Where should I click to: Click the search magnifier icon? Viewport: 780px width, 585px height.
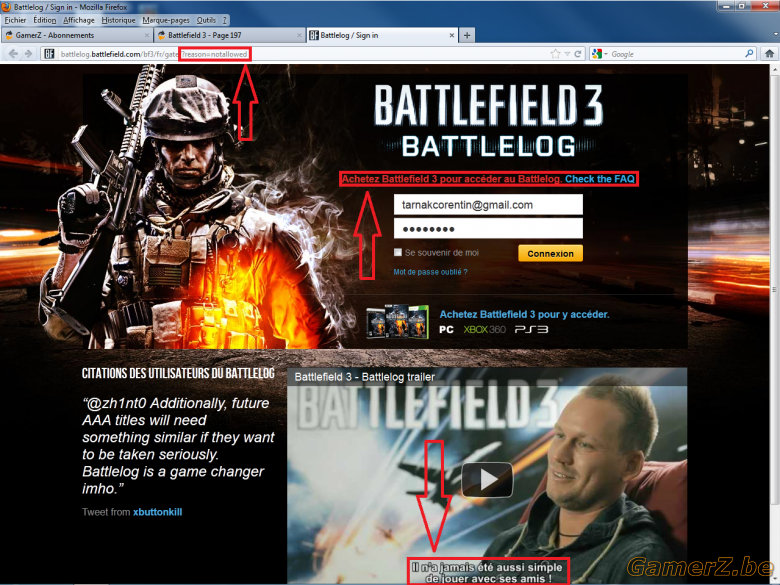749,54
